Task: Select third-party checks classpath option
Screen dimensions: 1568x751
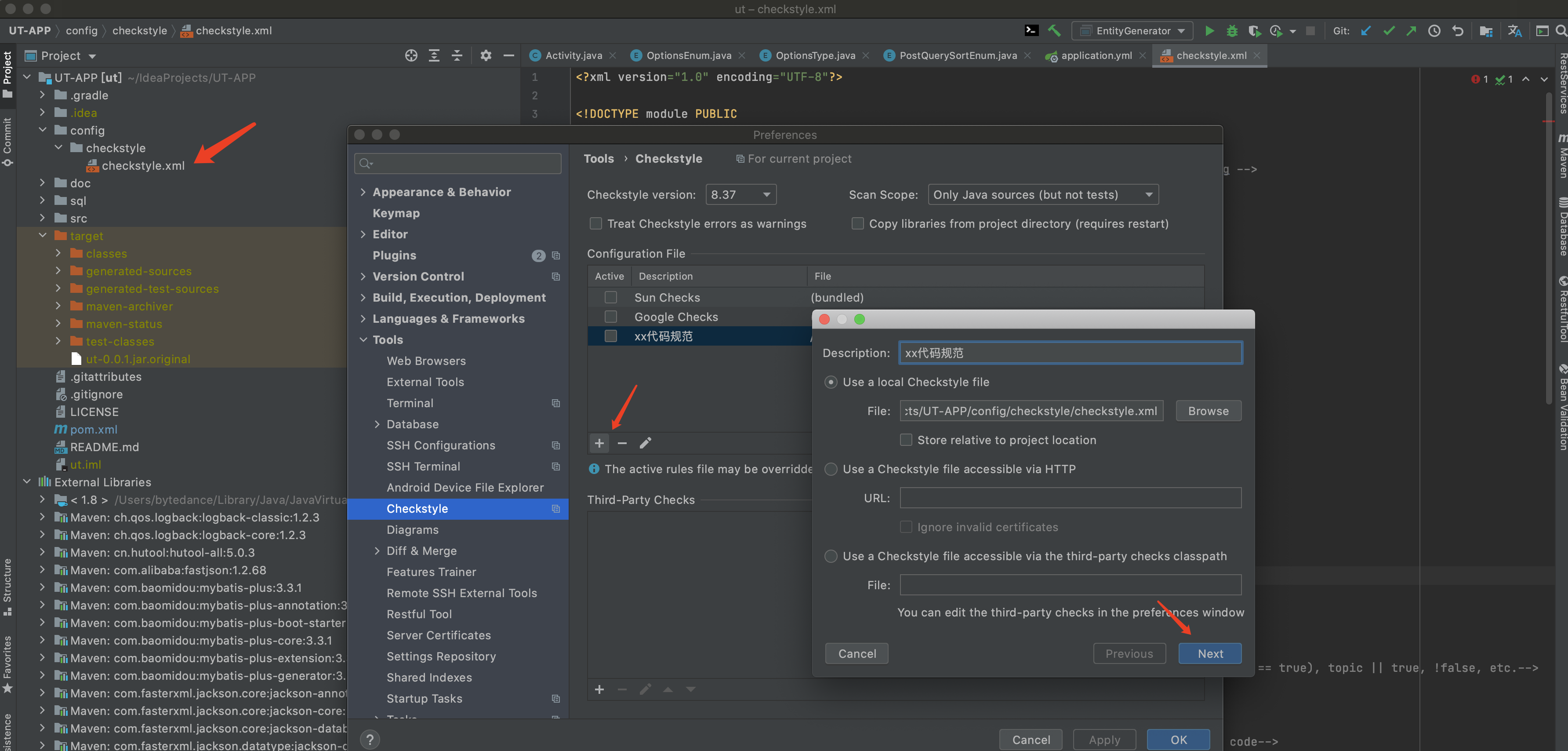Action: tap(831, 556)
